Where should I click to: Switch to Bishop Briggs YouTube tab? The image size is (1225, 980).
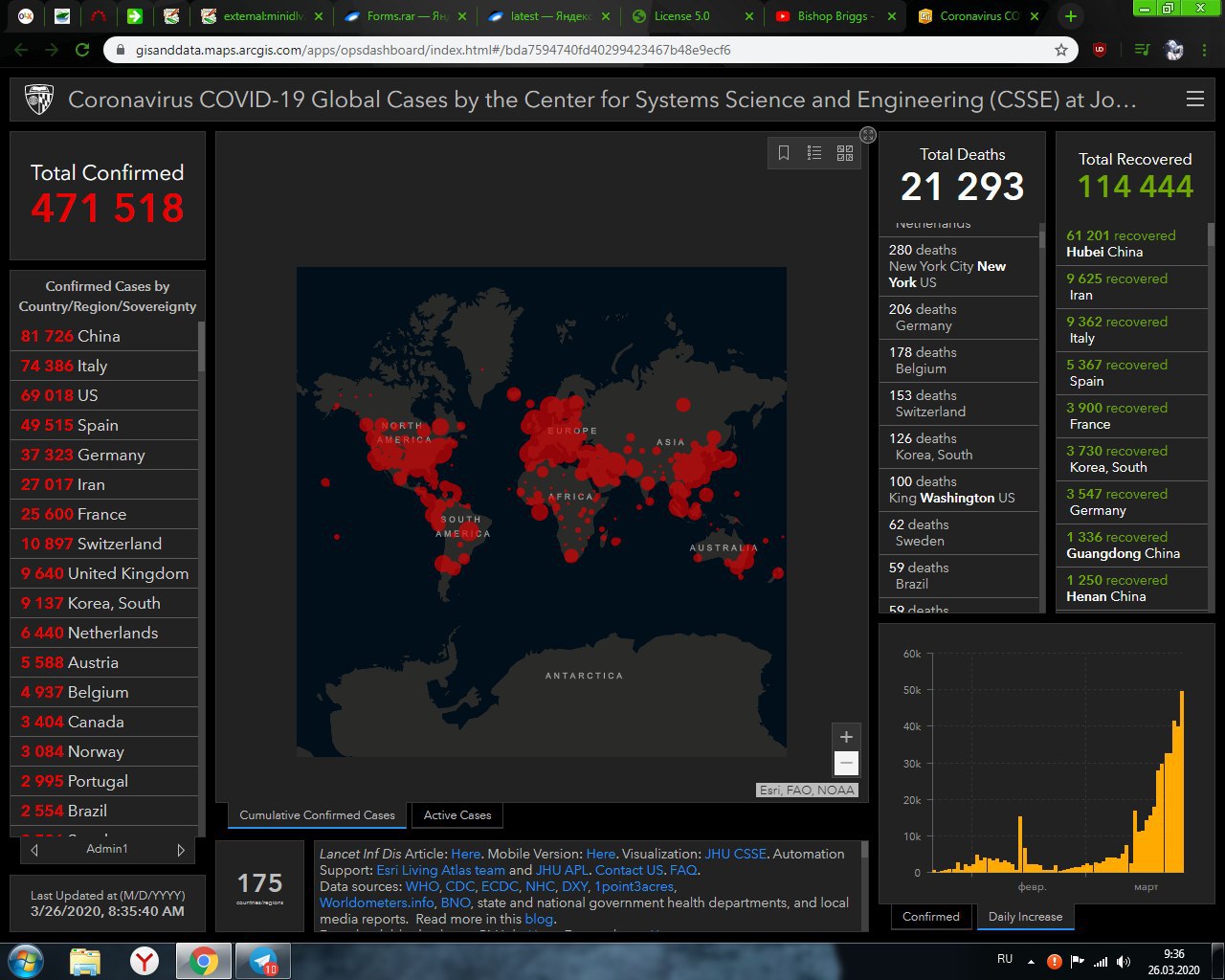(835, 16)
